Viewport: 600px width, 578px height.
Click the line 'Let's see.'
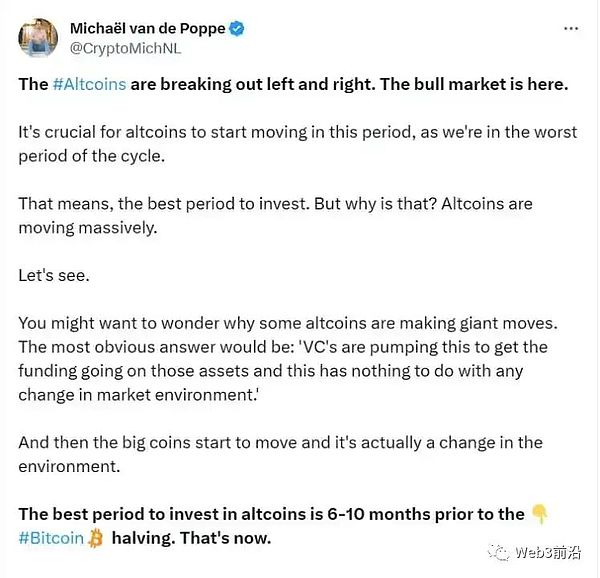click(54, 274)
